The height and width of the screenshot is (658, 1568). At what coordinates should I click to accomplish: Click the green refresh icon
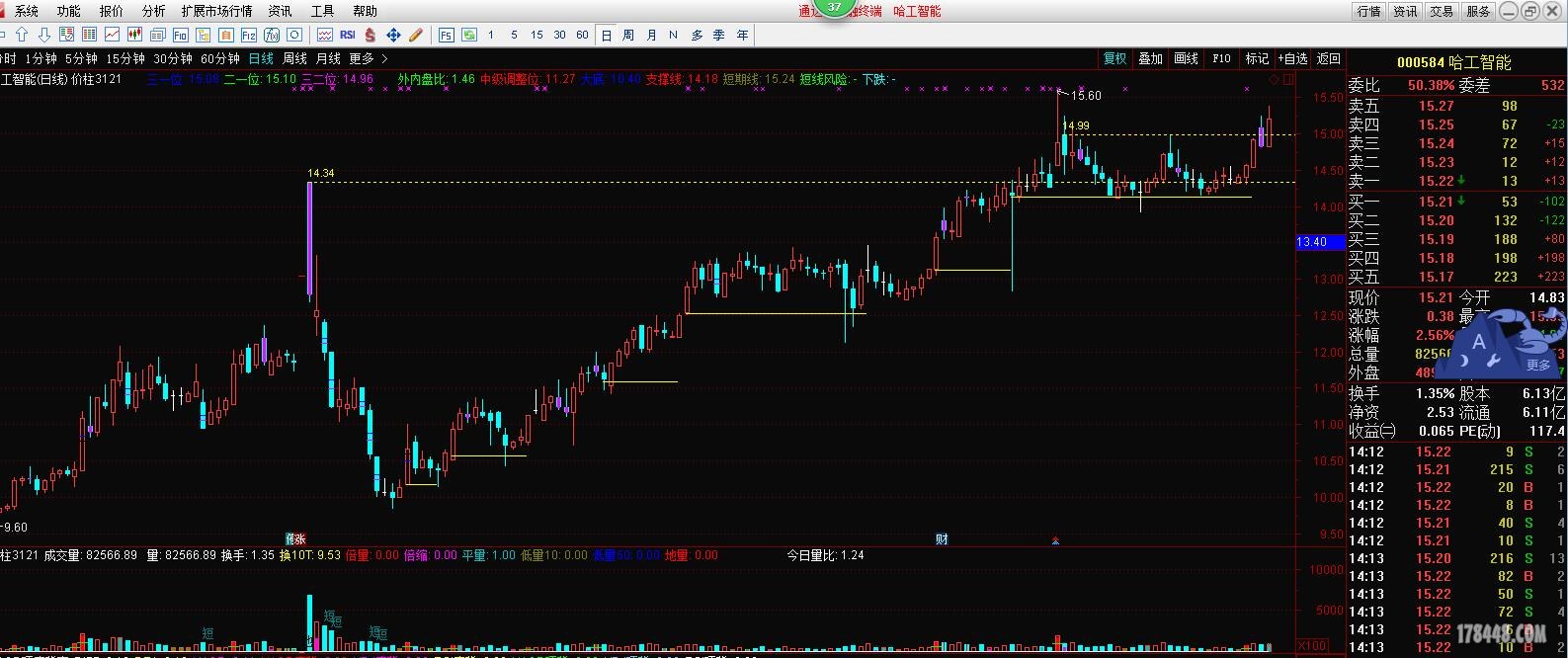468,35
